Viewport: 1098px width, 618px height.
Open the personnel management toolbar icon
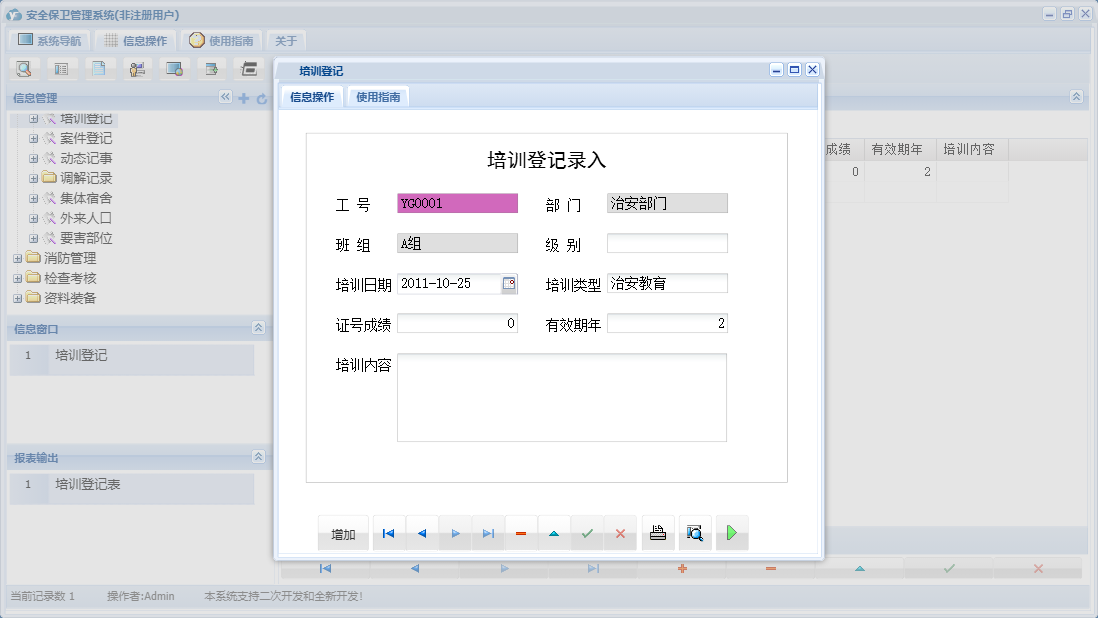pyautogui.click(x=136, y=68)
